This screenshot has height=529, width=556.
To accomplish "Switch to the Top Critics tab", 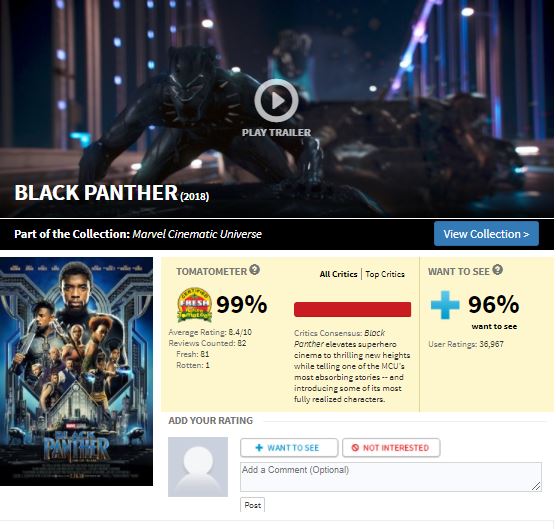I will click(385, 274).
